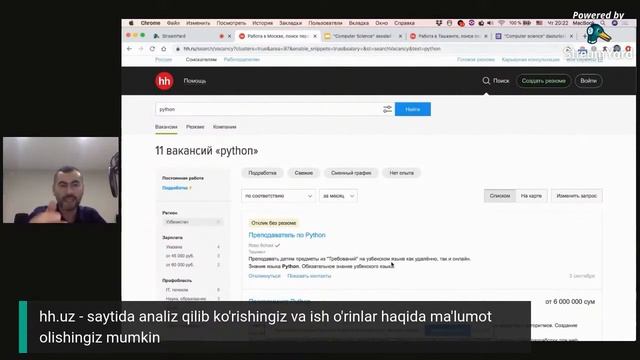Click the Изменить запрос button
Viewport: 640px width, 360px height.
tap(576, 196)
